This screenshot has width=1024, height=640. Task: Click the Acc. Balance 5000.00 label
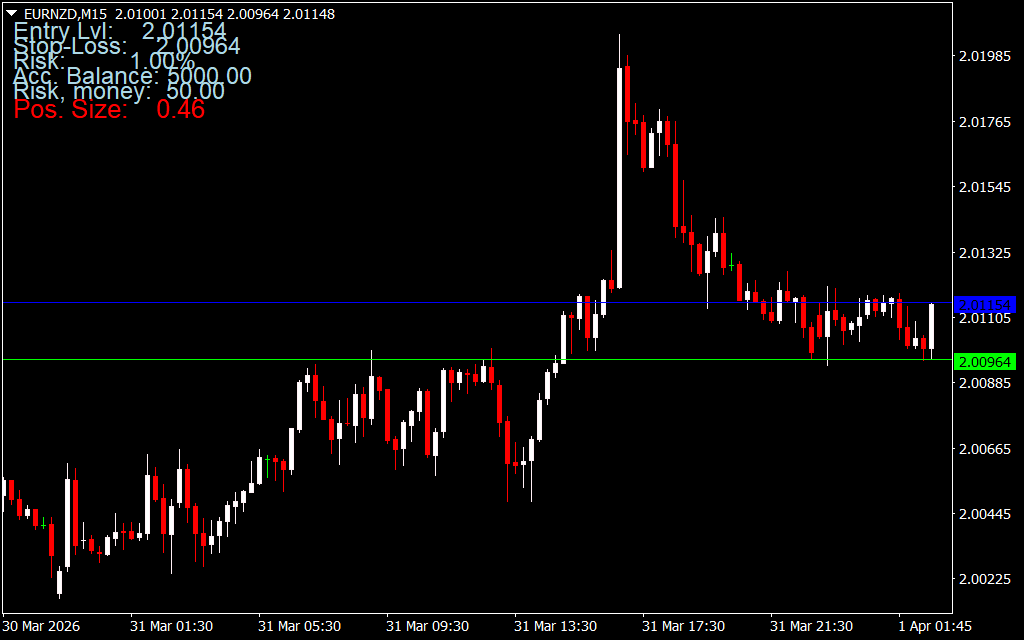[x=132, y=76]
